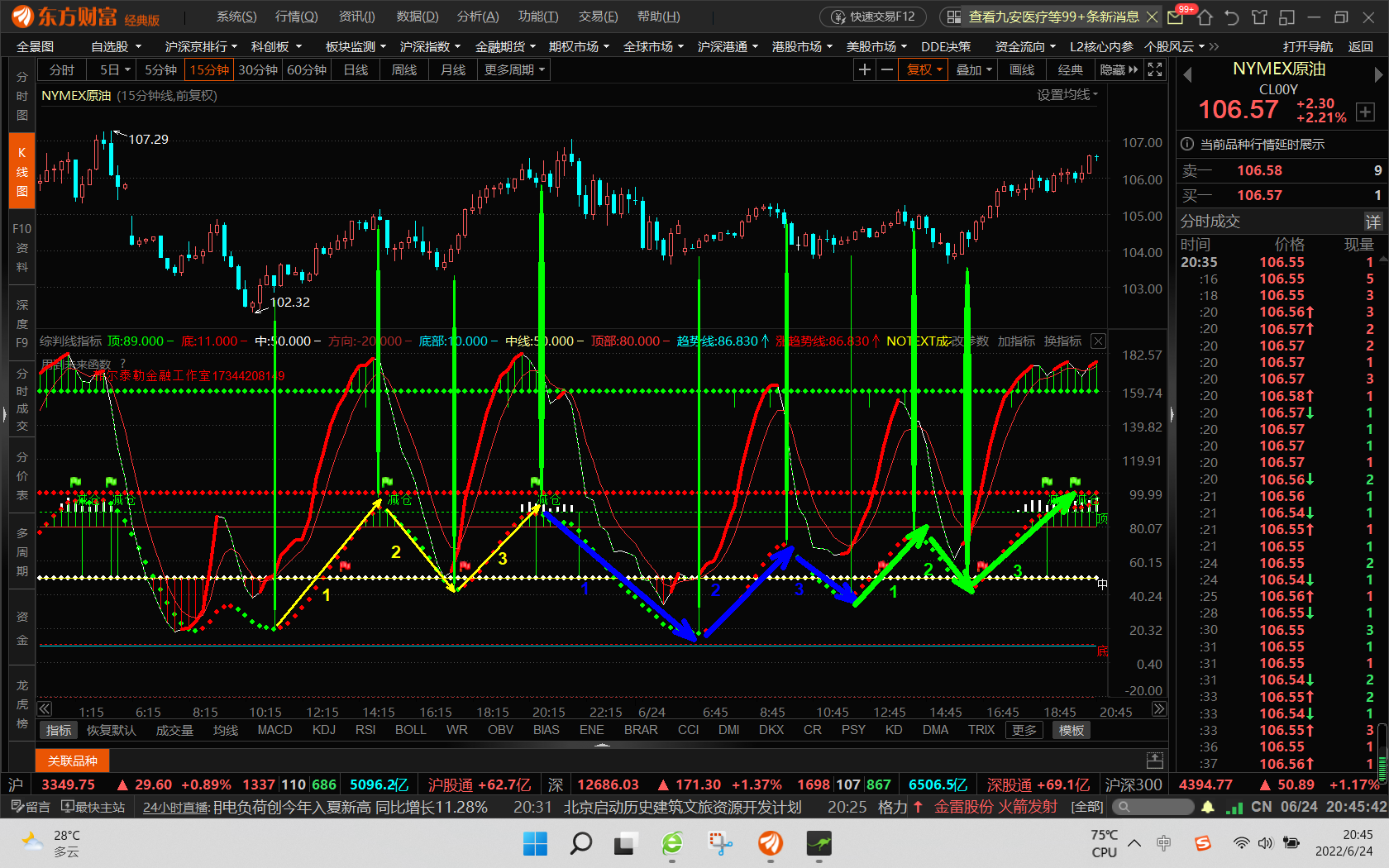1389x868 pixels.
Task: Open the green IE browser in taskbar
Action: [672, 843]
